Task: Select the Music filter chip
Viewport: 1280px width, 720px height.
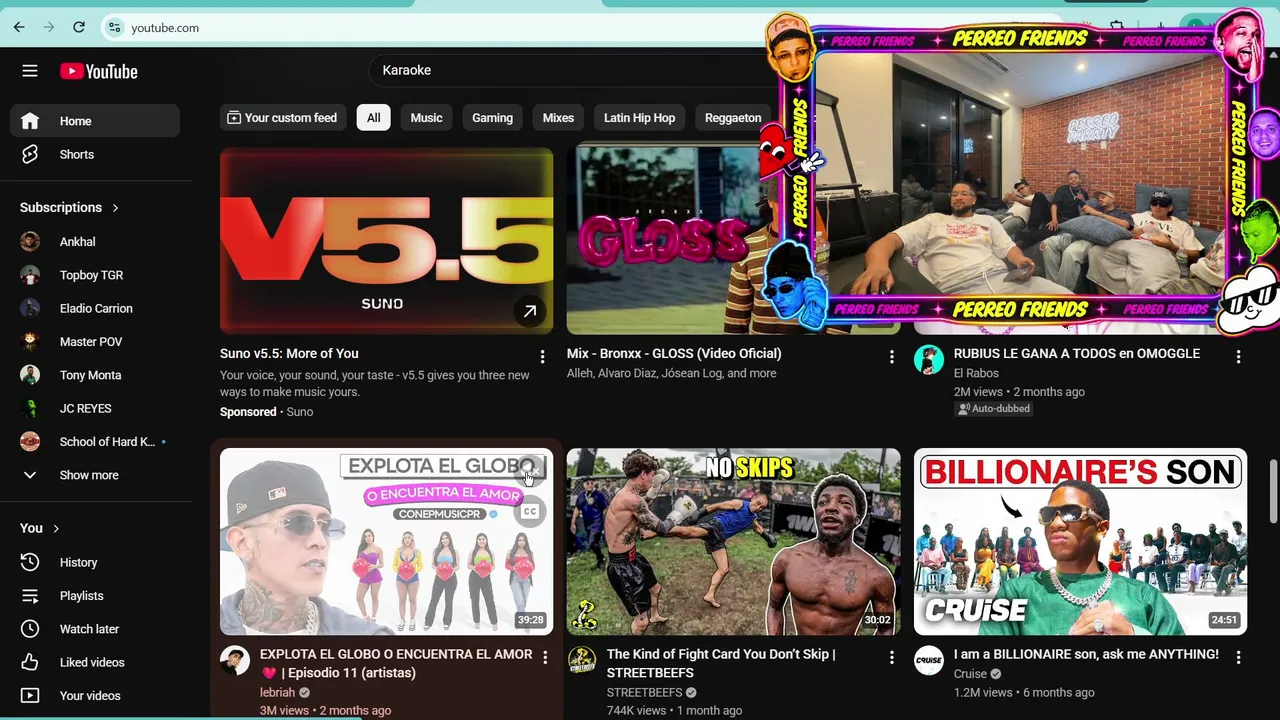Action: click(x=426, y=118)
